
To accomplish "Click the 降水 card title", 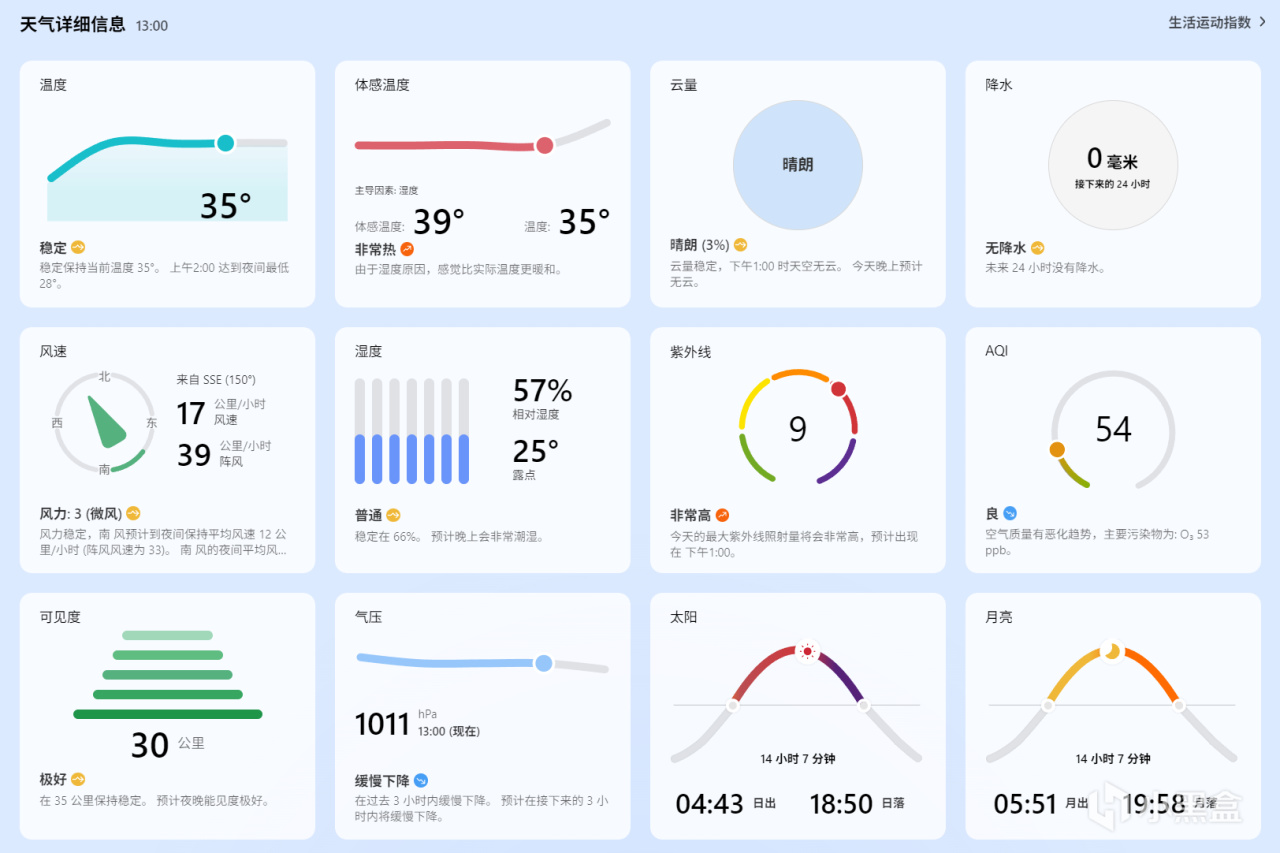I will pyautogui.click(x=999, y=85).
